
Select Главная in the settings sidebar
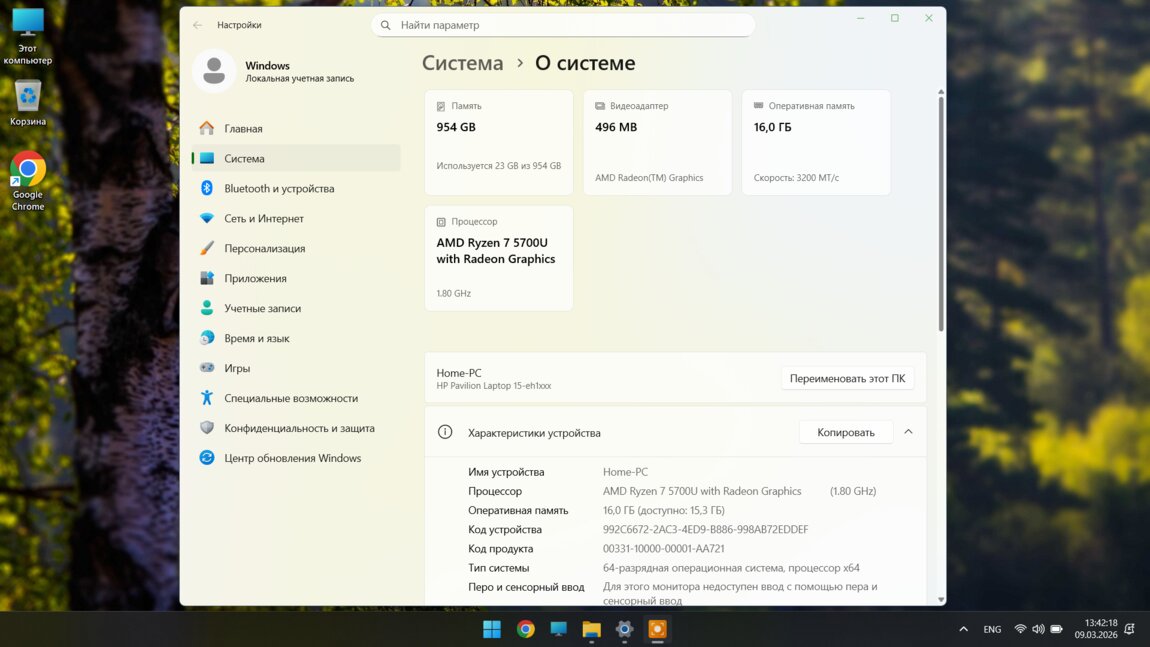click(243, 128)
